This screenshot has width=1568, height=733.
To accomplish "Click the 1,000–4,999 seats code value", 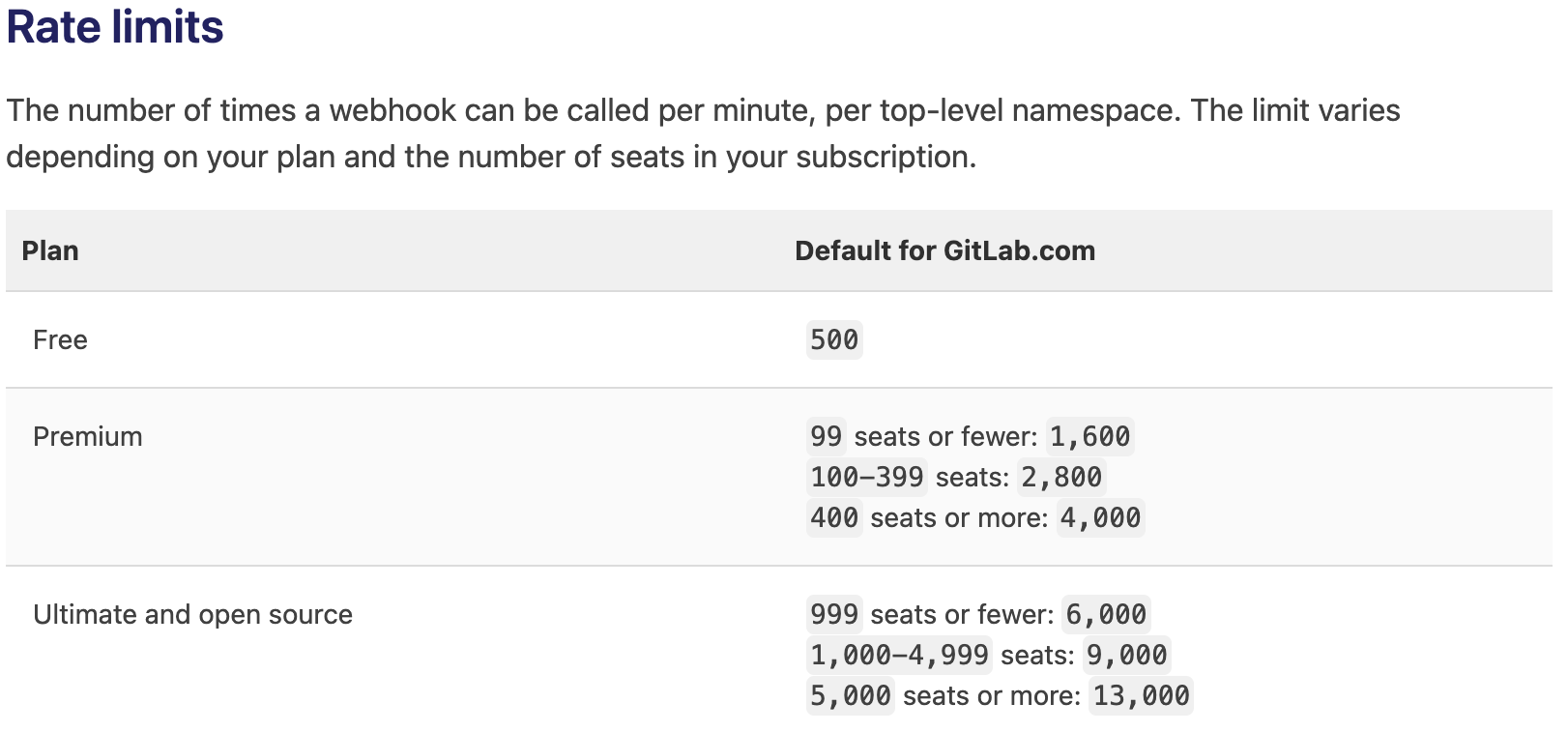I will point(900,655).
